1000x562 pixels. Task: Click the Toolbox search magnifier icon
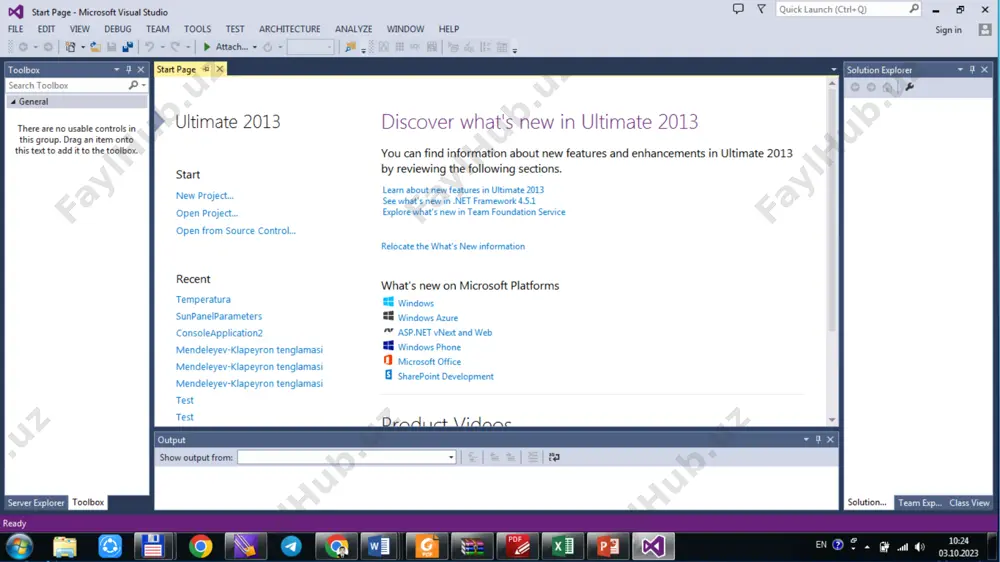pyautogui.click(x=133, y=85)
